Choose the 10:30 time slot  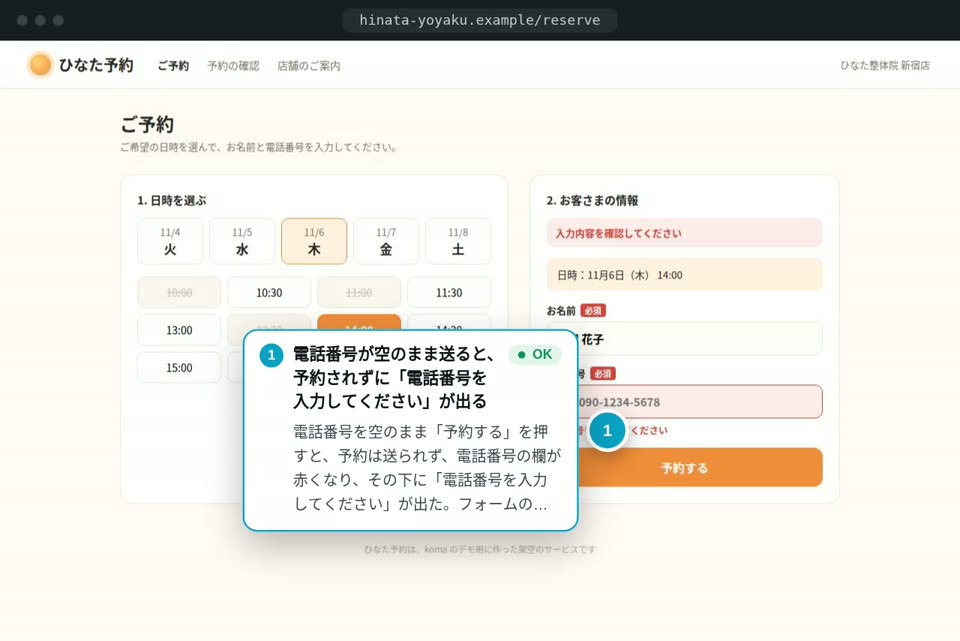coord(269,292)
